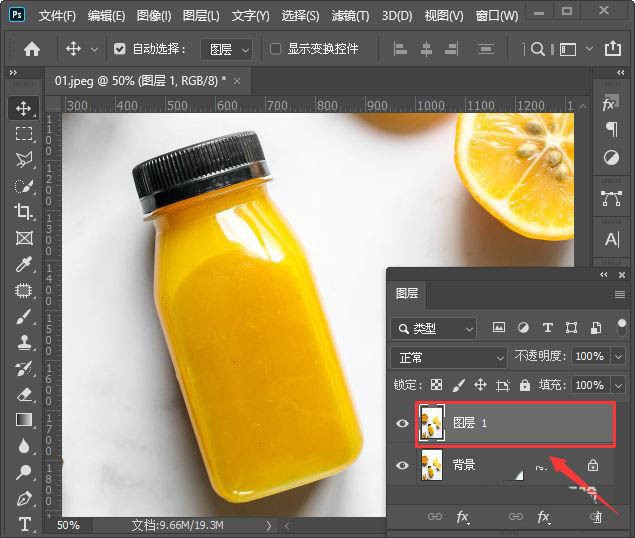Screen dimensions: 635x538
Task: Align right edges in options bar
Action: pos(451,49)
